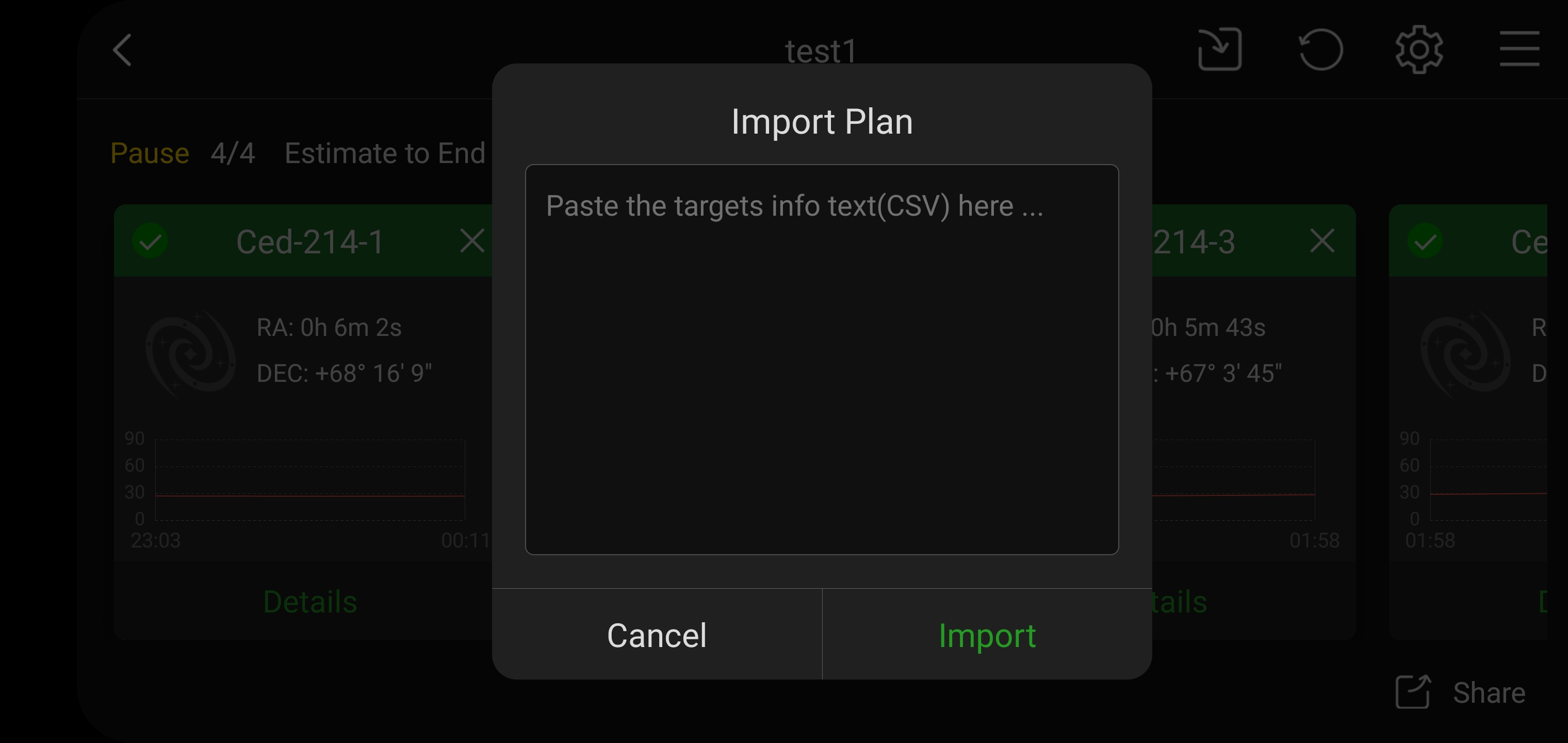Click the reset plan circular arrow

pos(1320,50)
